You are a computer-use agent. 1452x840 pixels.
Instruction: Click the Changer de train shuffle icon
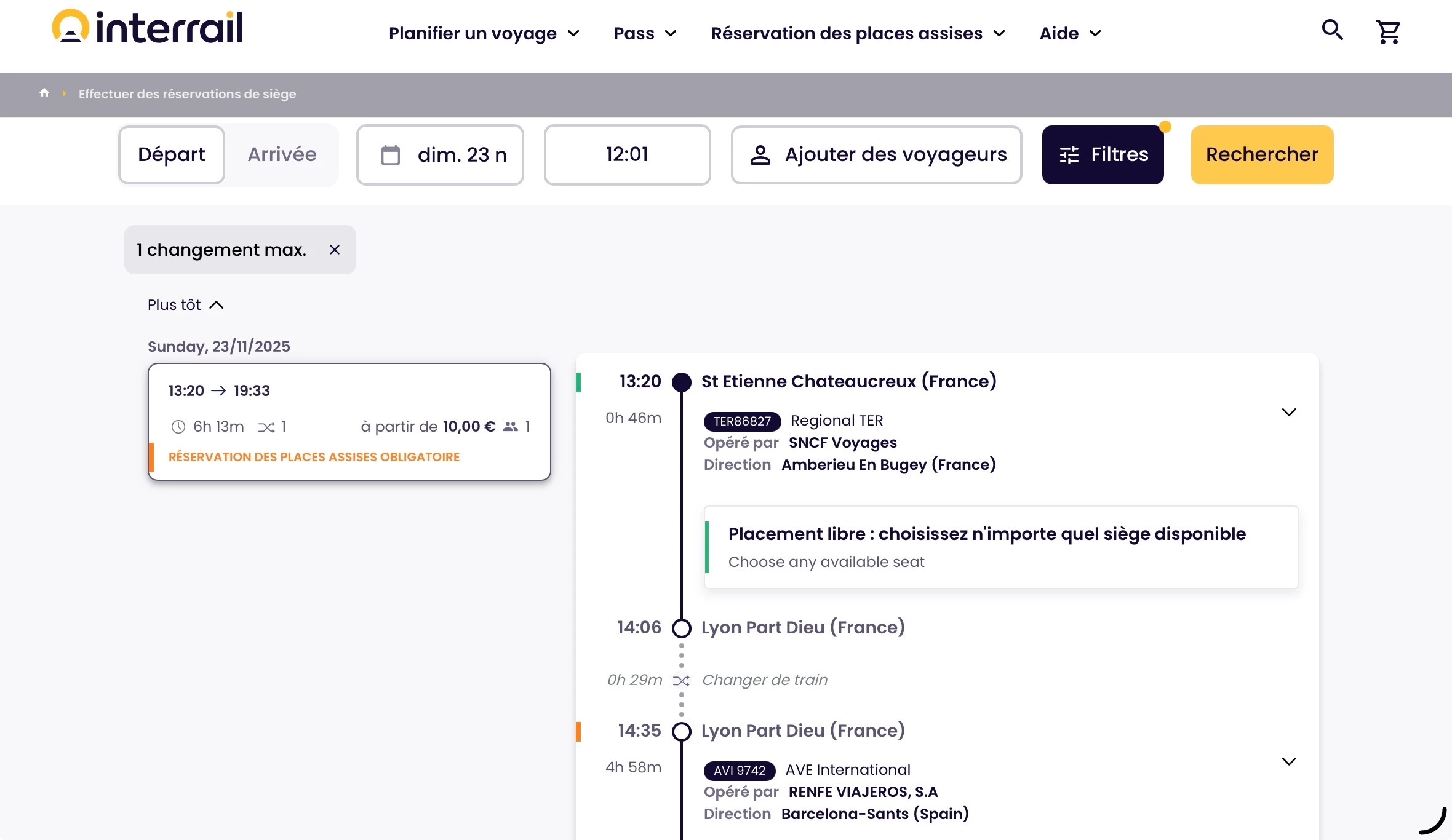tap(681, 681)
